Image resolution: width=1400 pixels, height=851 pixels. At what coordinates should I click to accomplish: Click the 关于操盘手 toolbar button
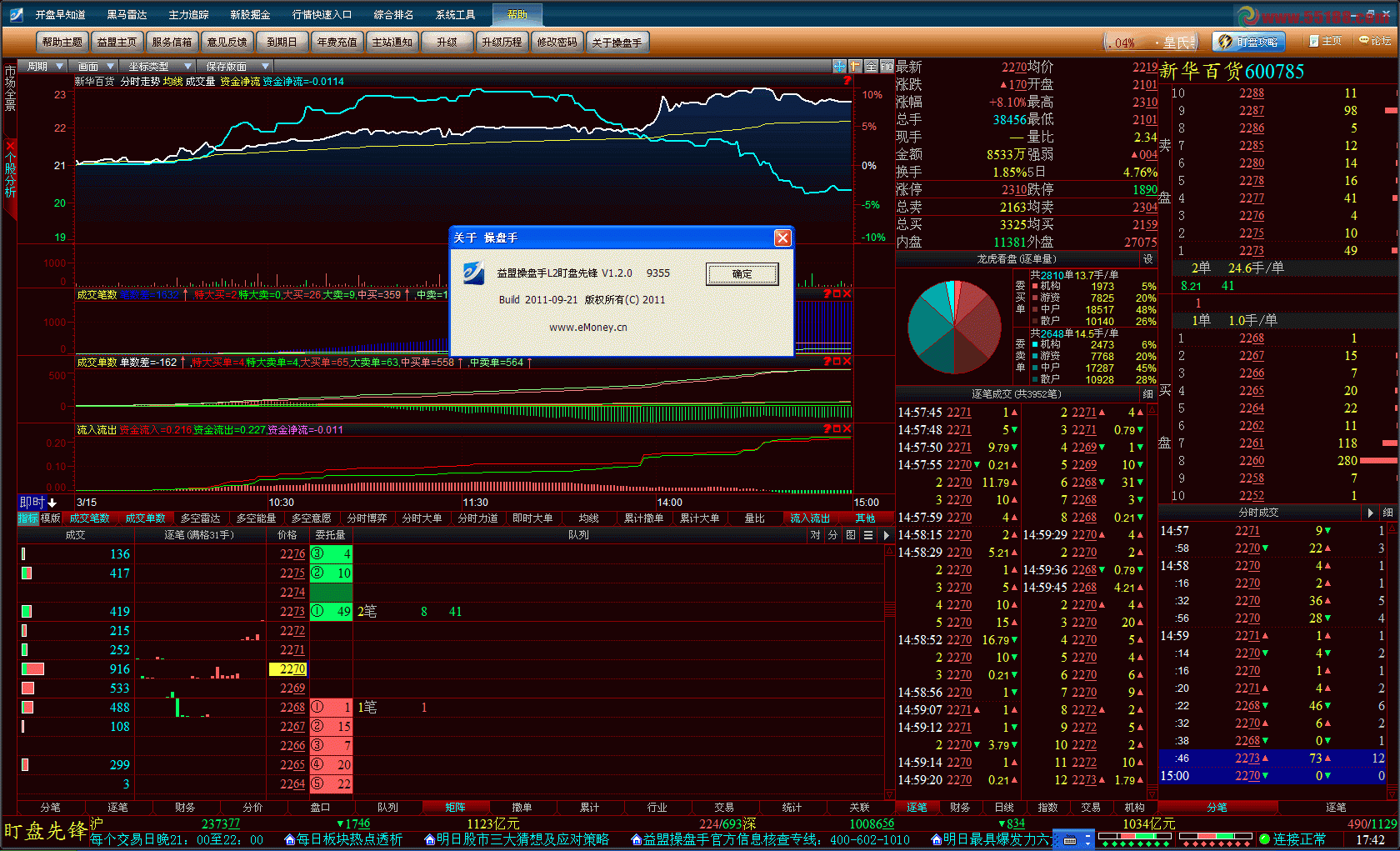tap(617, 43)
